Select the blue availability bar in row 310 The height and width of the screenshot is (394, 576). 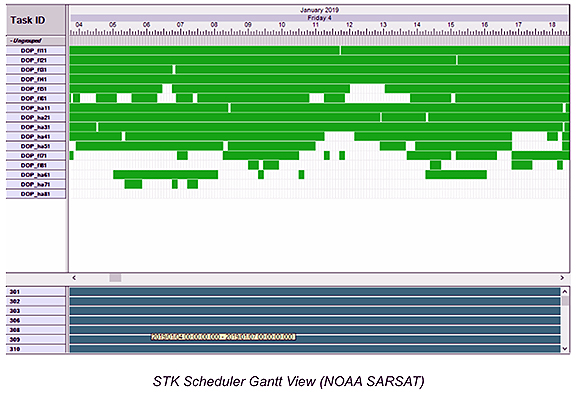315,349
